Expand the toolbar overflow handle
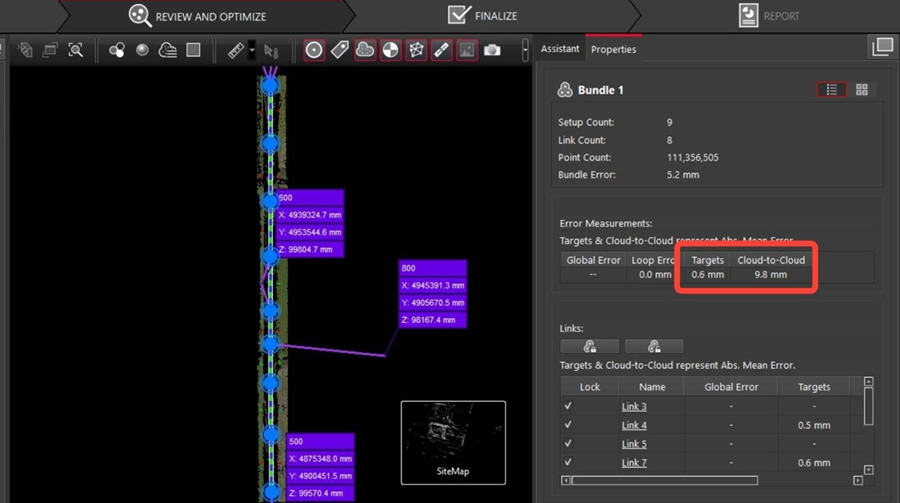This screenshot has width=900, height=503. pyautogui.click(x=525, y=50)
